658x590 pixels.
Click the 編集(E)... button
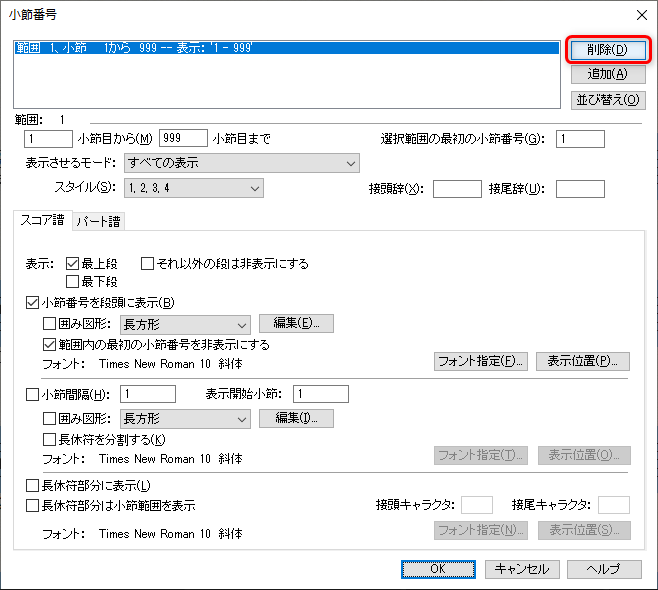click(x=296, y=323)
